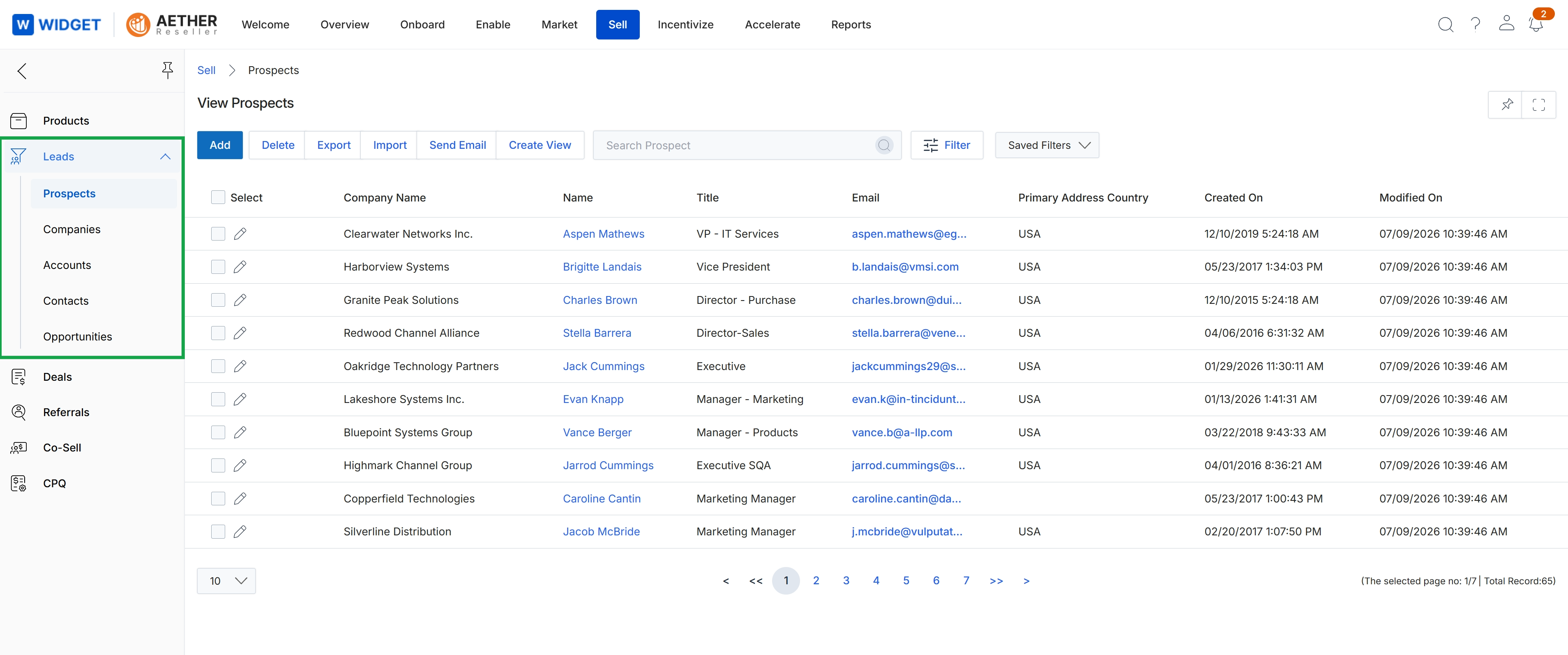Click the Leads funnel icon
1568x655 pixels.
click(x=18, y=157)
